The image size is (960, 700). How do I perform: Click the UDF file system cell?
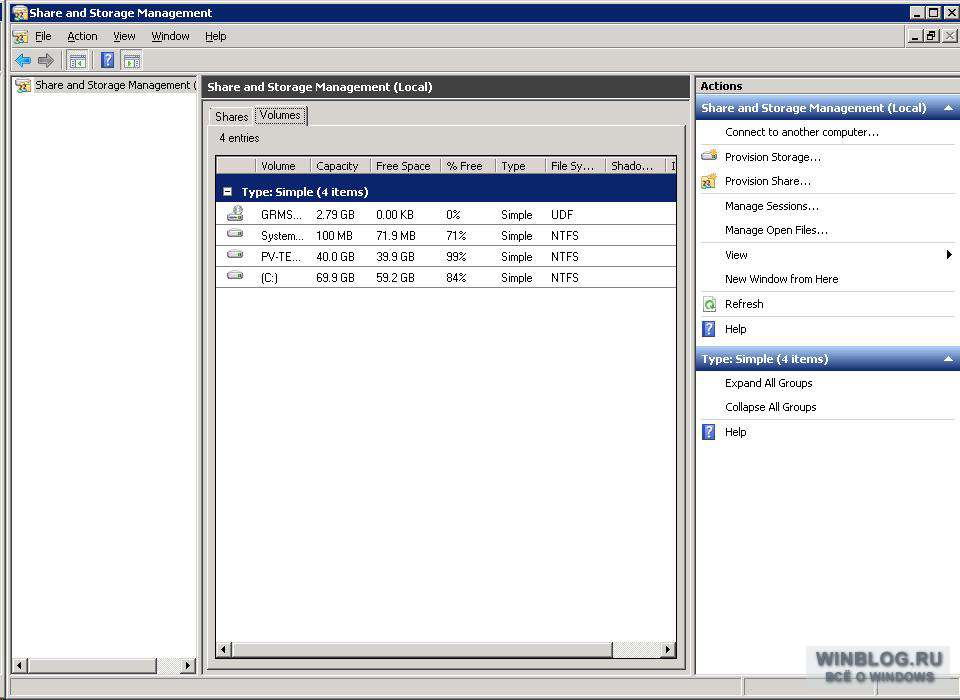tap(562, 215)
